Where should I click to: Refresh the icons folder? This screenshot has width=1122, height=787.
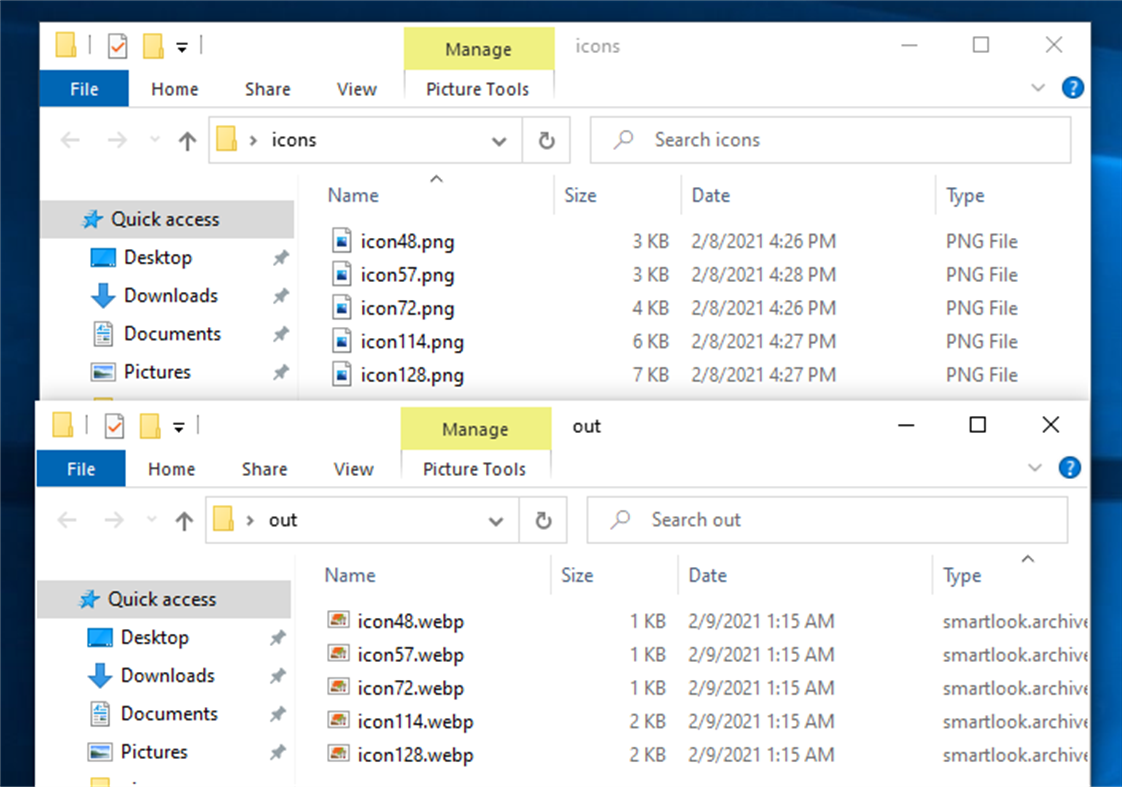(547, 140)
